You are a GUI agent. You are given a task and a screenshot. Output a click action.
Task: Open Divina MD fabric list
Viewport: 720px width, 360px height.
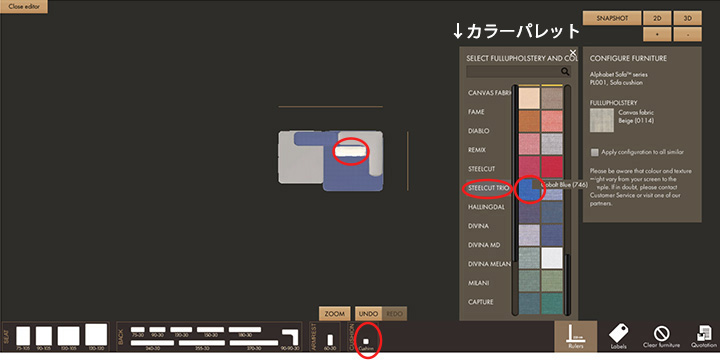point(484,245)
